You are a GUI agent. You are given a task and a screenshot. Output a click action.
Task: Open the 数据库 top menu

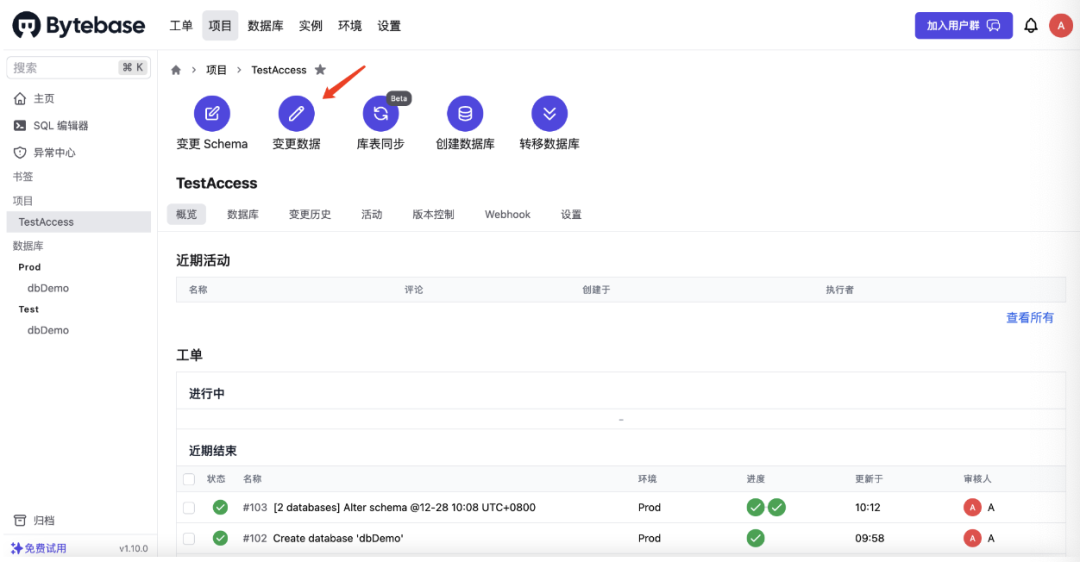[x=265, y=25]
